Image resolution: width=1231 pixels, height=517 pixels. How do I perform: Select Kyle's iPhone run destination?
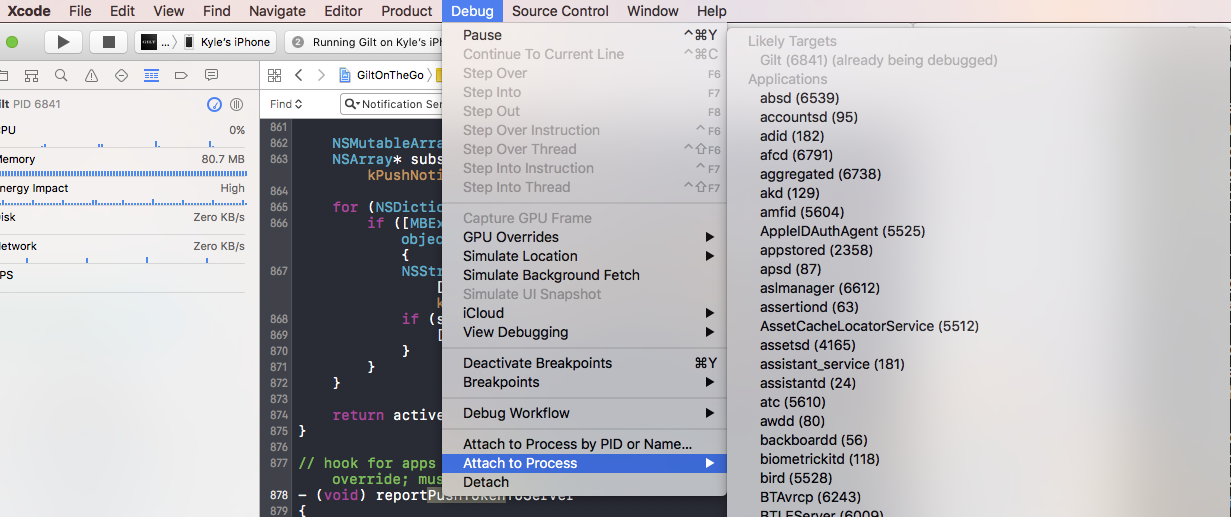tap(228, 42)
